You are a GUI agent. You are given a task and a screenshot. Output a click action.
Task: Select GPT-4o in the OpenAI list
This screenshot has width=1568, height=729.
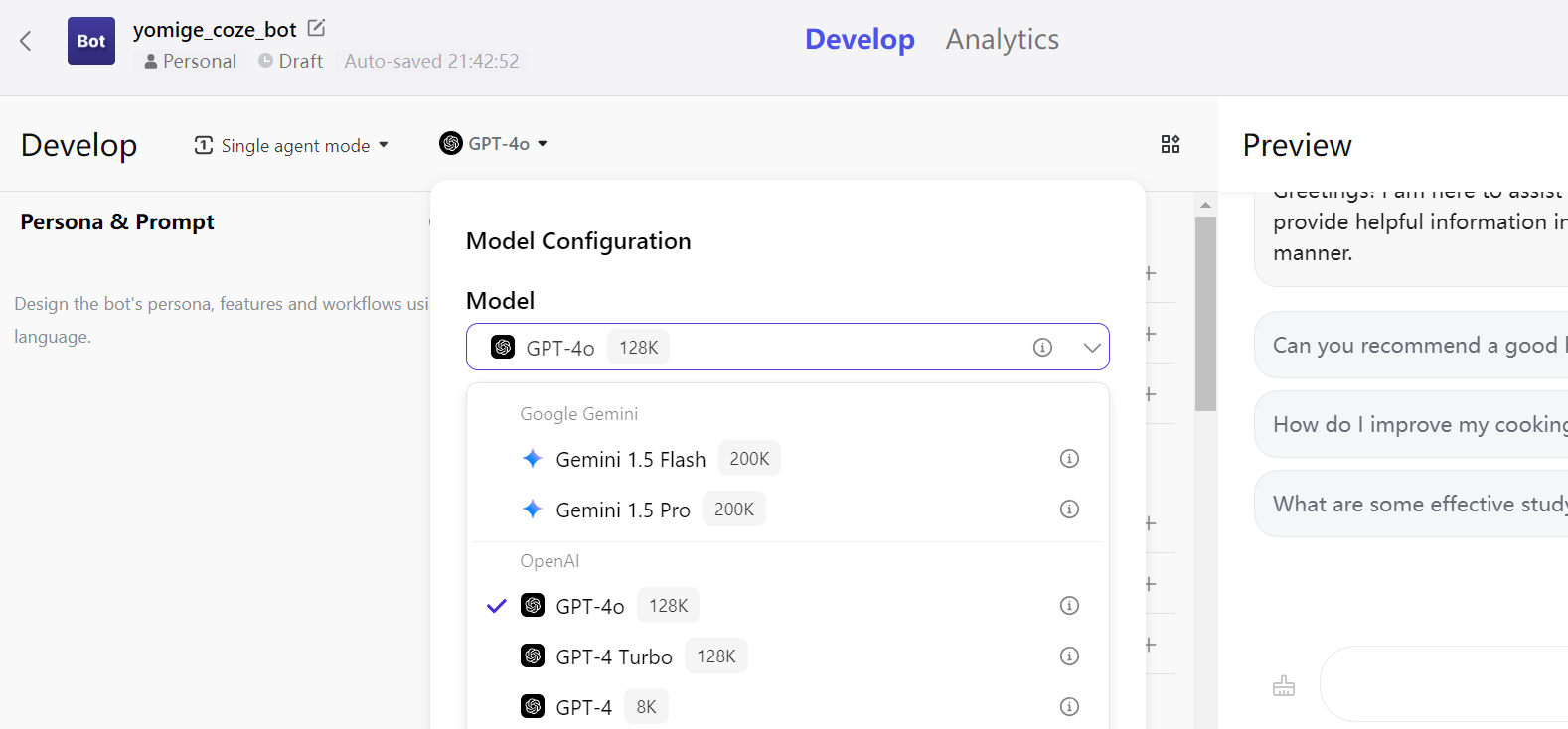tap(788, 606)
